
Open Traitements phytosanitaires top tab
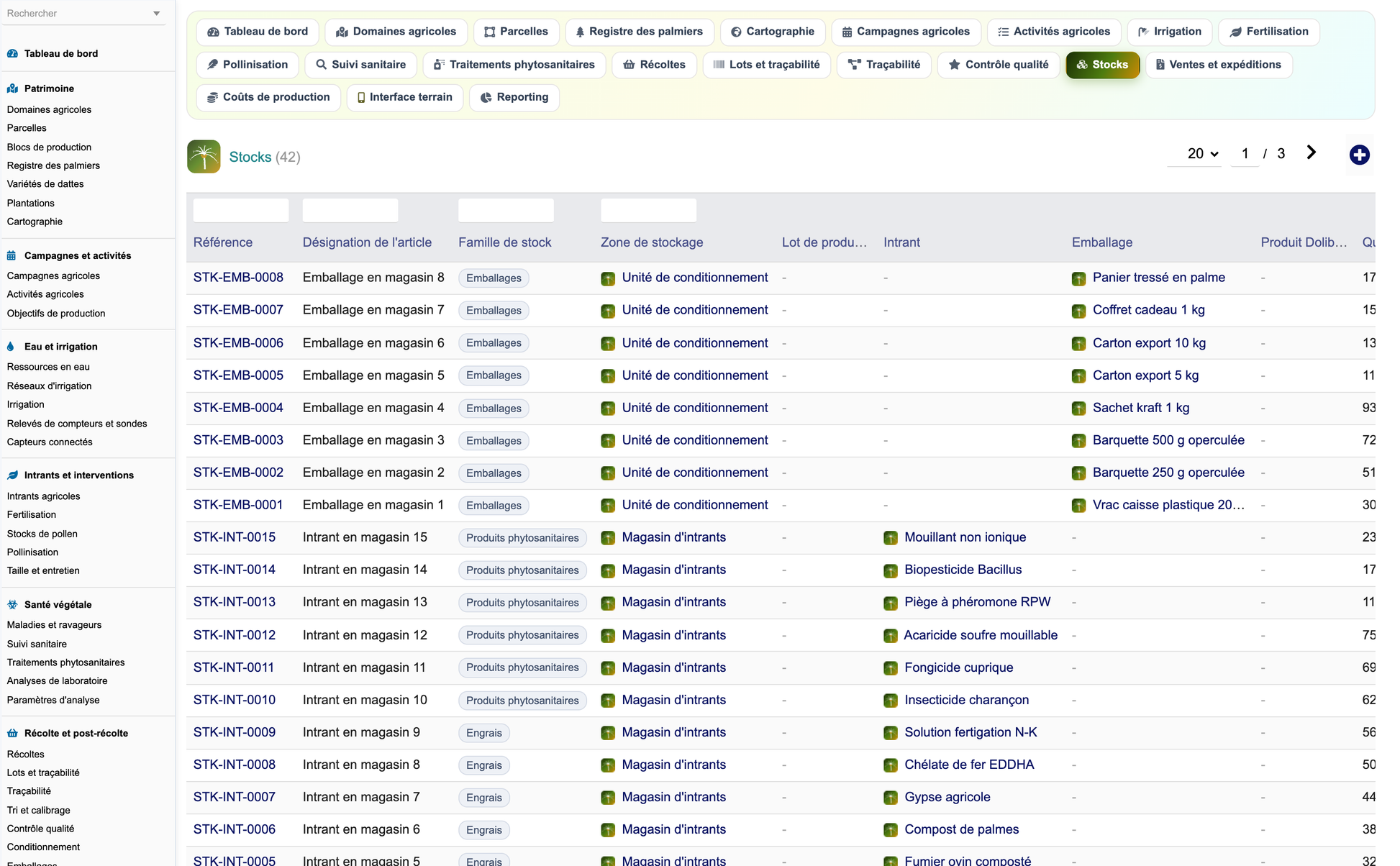point(514,65)
